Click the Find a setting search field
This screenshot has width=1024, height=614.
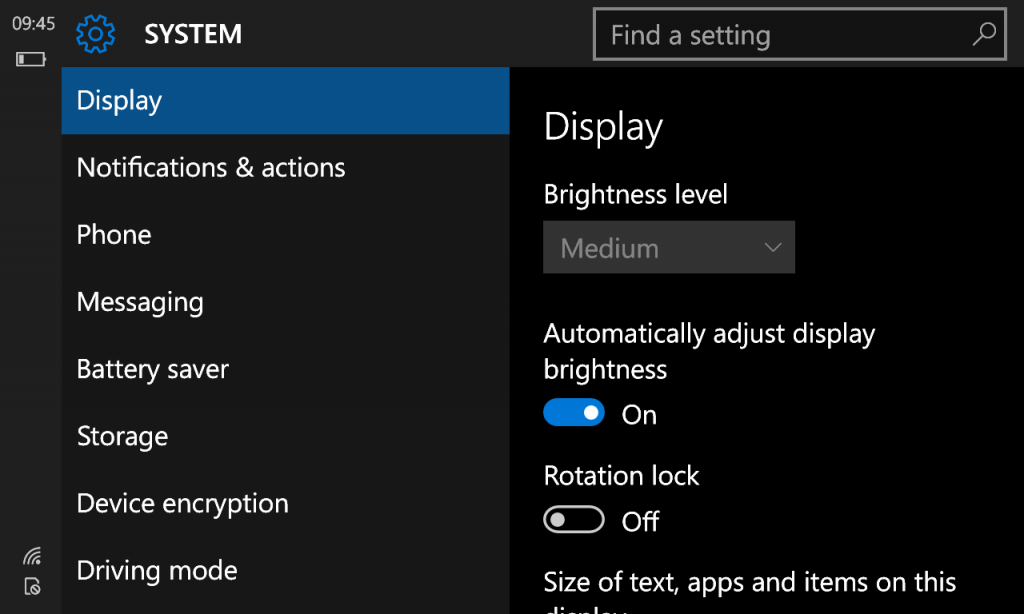coord(799,34)
